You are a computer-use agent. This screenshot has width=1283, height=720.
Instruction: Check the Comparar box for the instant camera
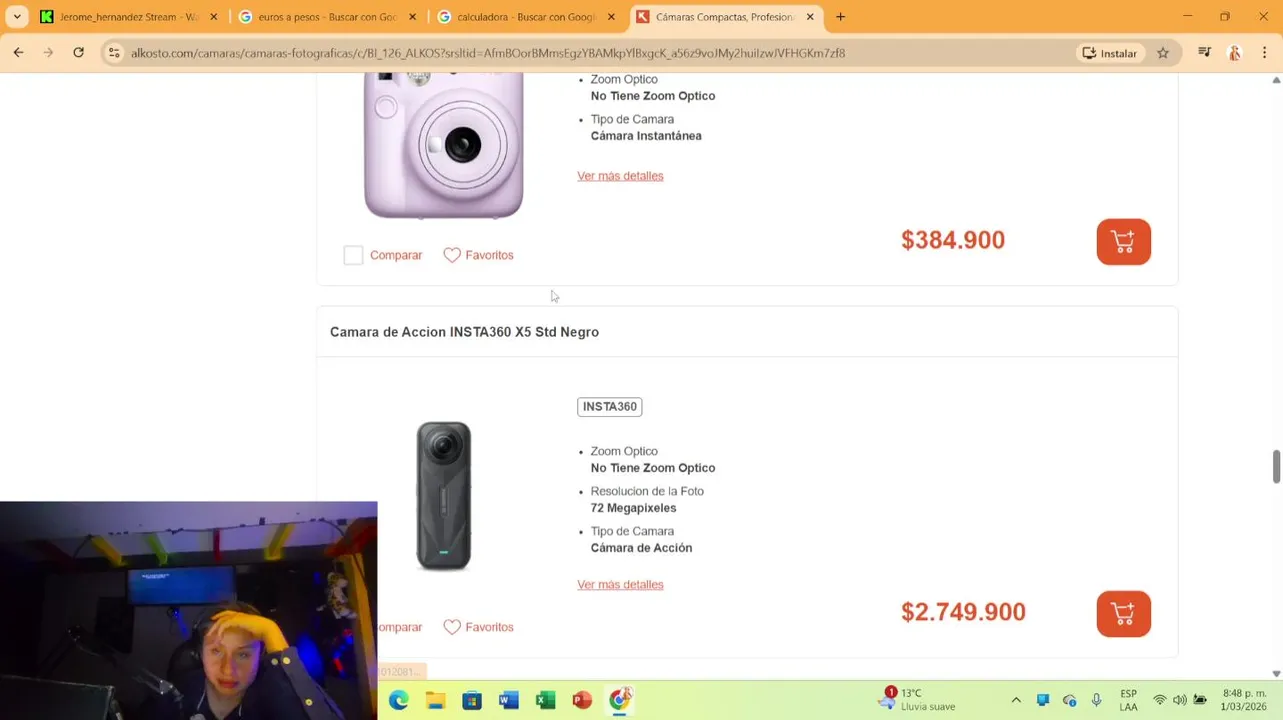coord(353,255)
